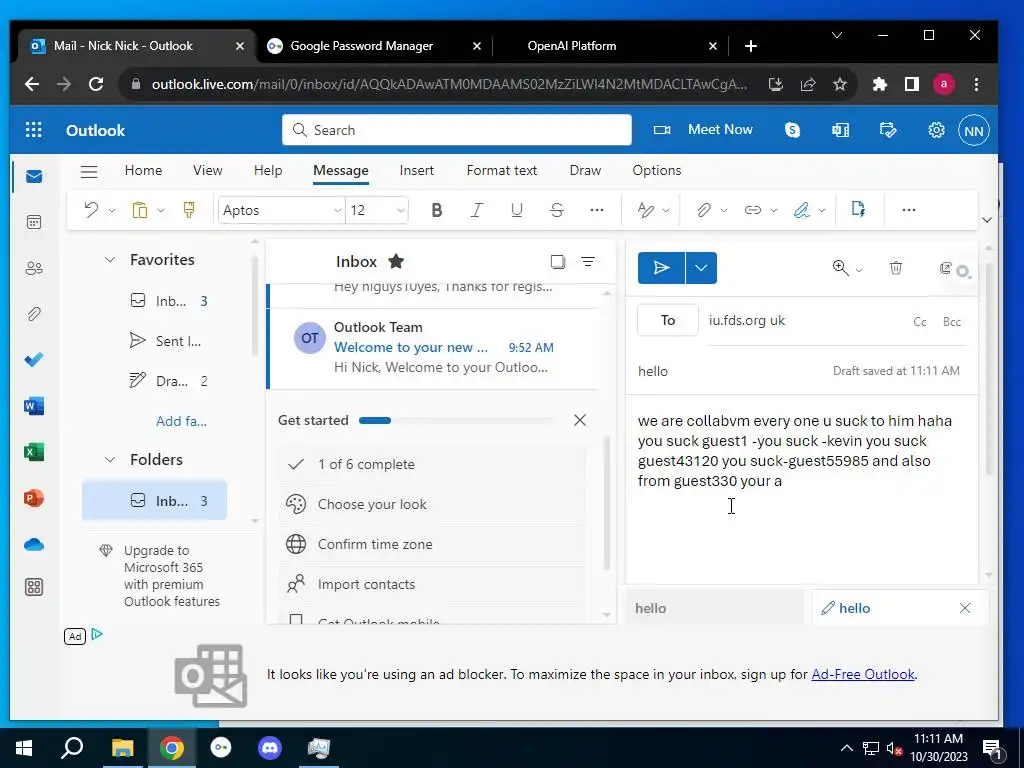The image size is (1024, 768).
Task: Toggle select mode checkbox in Inbox header
Action: [x=558, y=262]
